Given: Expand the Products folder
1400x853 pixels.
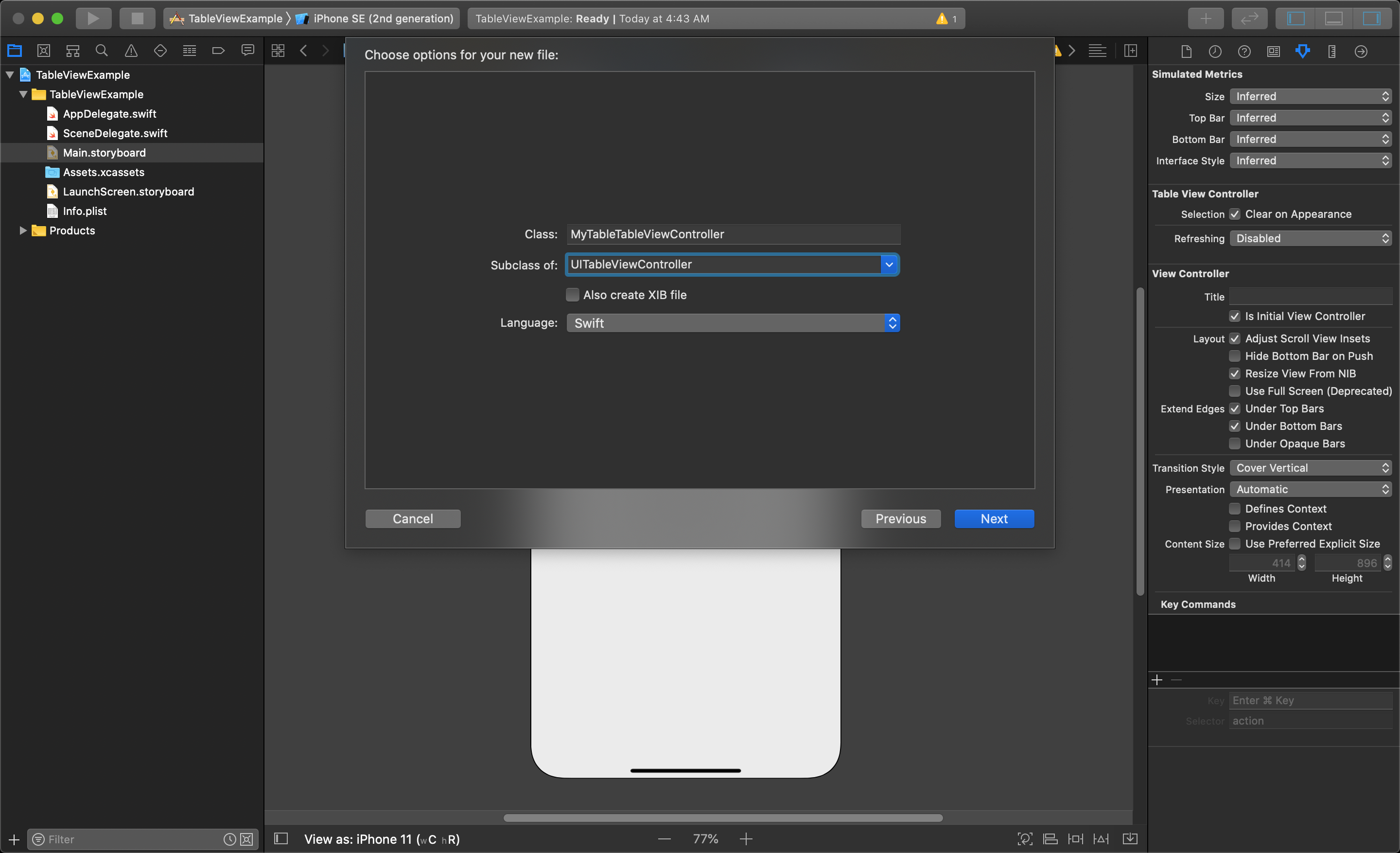Looking at the screenshot, I should 23,230.
